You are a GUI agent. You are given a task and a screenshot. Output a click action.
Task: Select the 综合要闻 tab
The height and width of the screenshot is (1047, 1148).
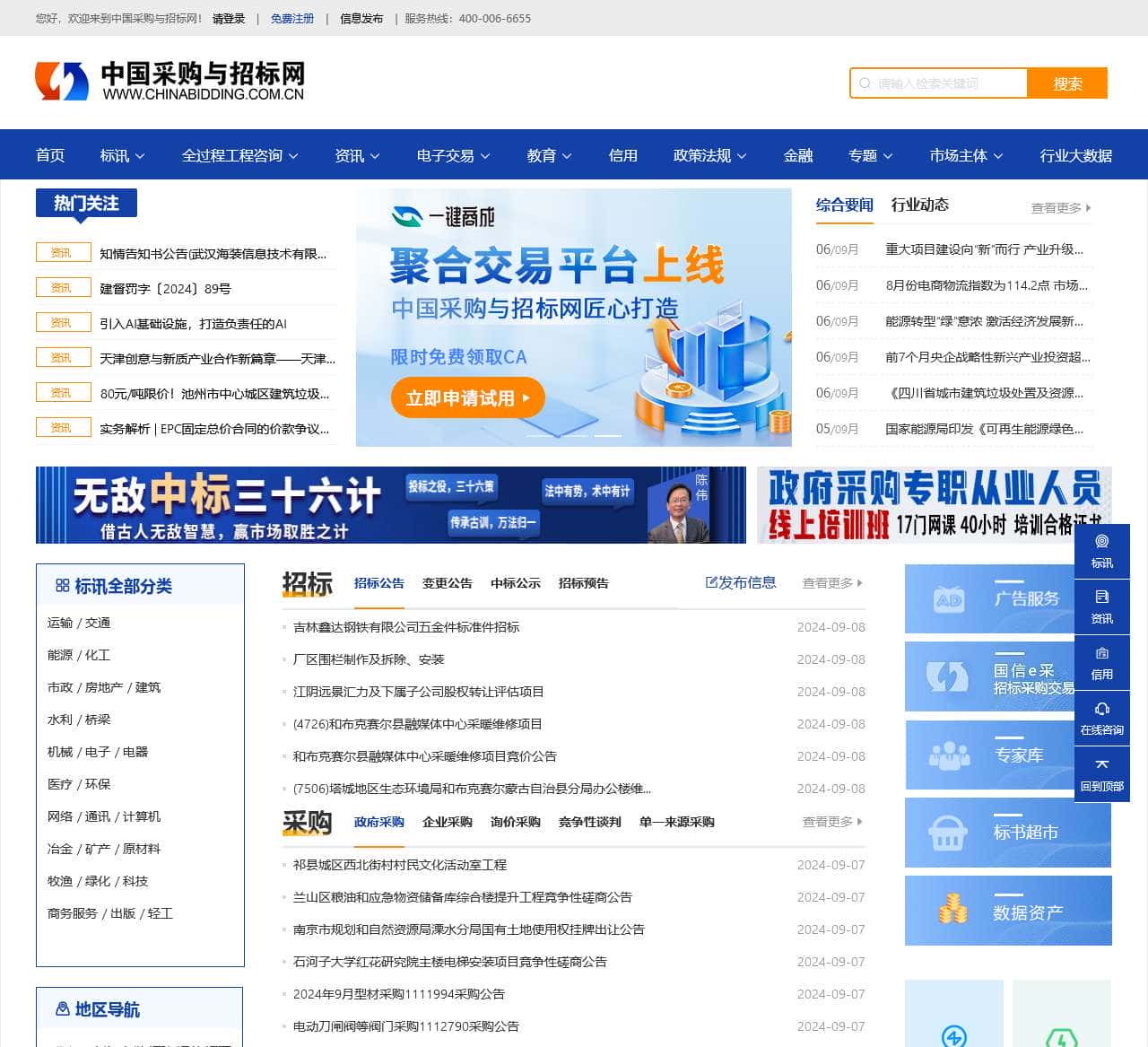coord(844,205)
